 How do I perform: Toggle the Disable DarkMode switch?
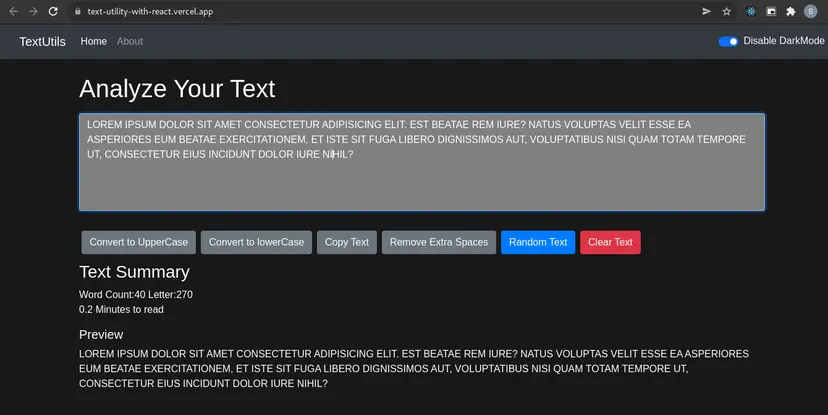pos(728,41)
